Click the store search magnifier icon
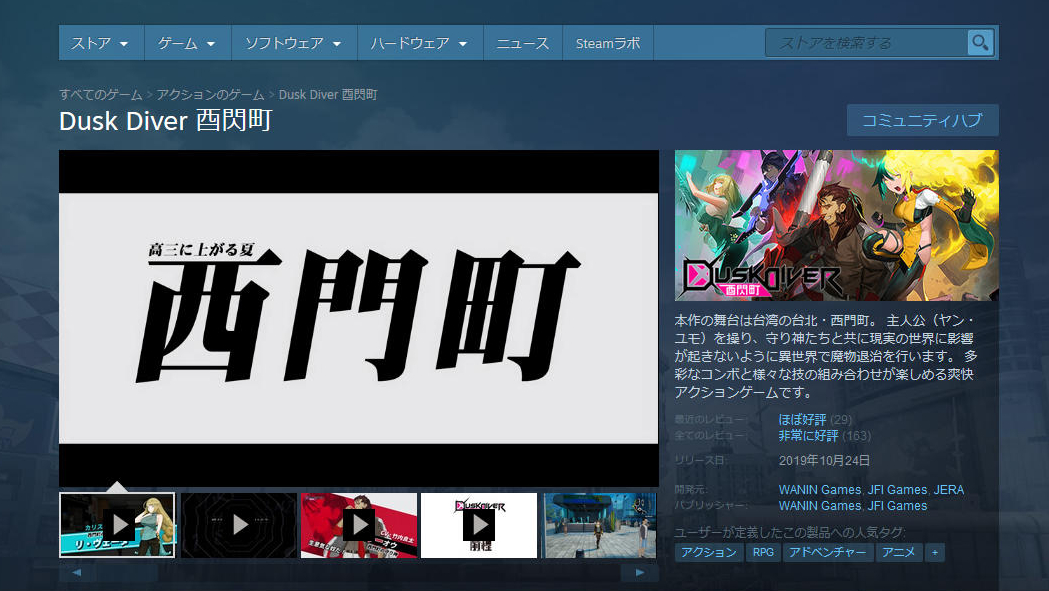Screen dimensions: 1049x591 [980, 43]
